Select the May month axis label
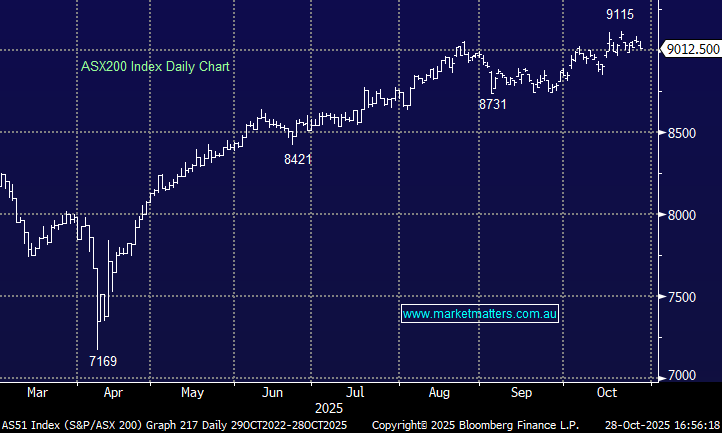This screenshot has width=722, height=433. (x=193, y=392)
